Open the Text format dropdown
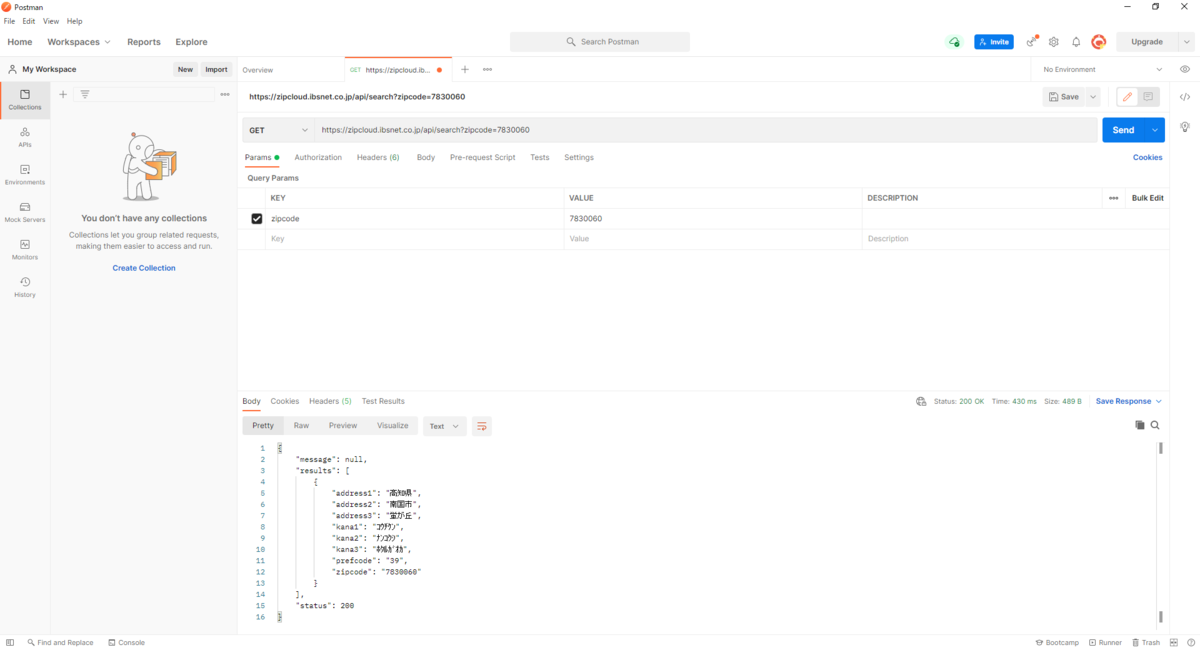Image resolution: width=1200 pixels, height=650 pixels. (444, 426)
